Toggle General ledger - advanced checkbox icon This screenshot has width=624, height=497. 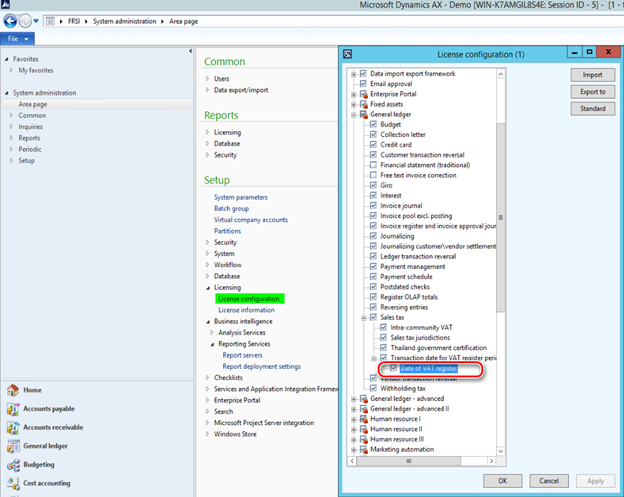[364, 399]
